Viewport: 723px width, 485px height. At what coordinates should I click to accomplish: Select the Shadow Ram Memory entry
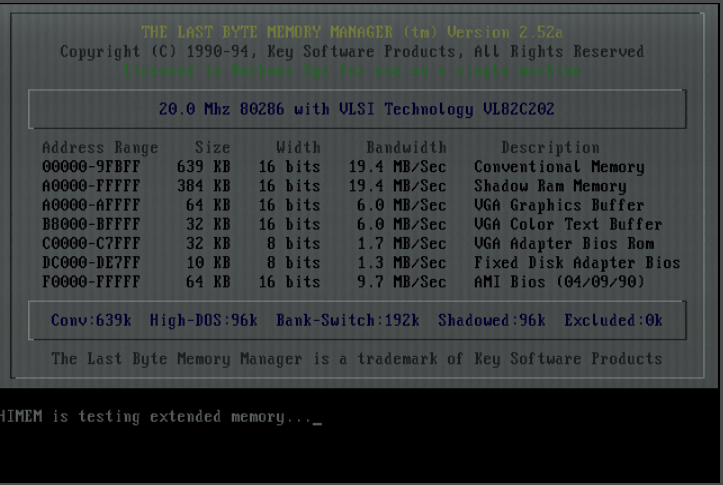click(x=550, y=186)
